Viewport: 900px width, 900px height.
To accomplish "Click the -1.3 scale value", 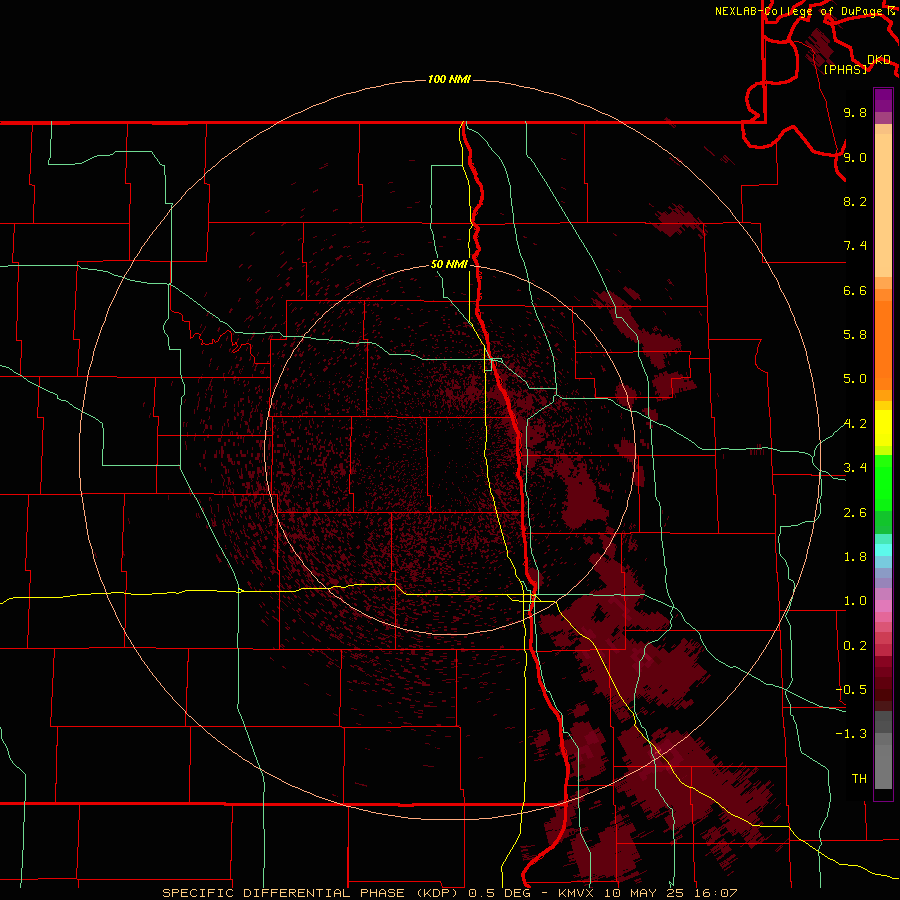I will tap(851, 734).
